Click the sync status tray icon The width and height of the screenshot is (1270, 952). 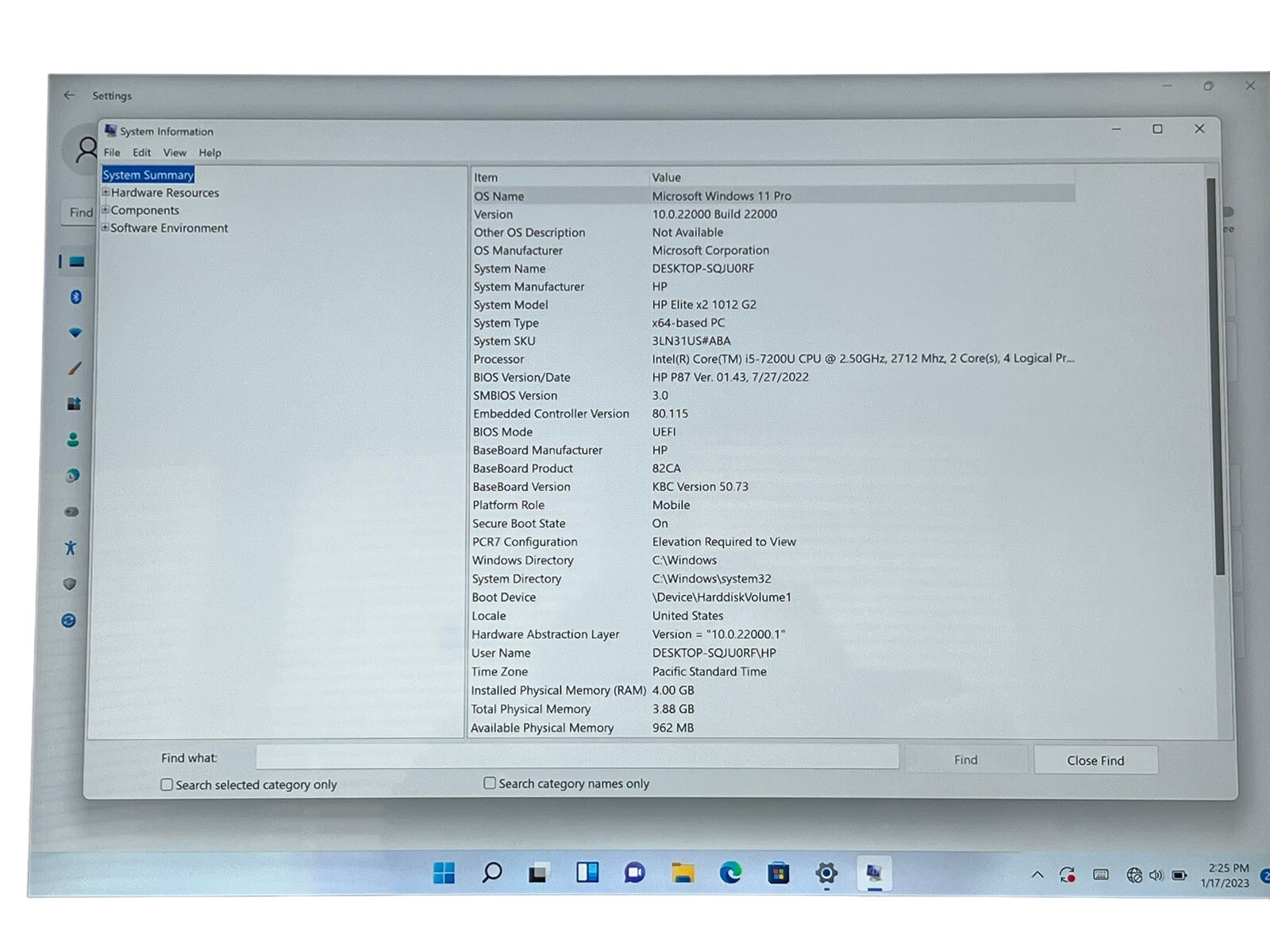pyautogui.click(x=1068, y=875)
